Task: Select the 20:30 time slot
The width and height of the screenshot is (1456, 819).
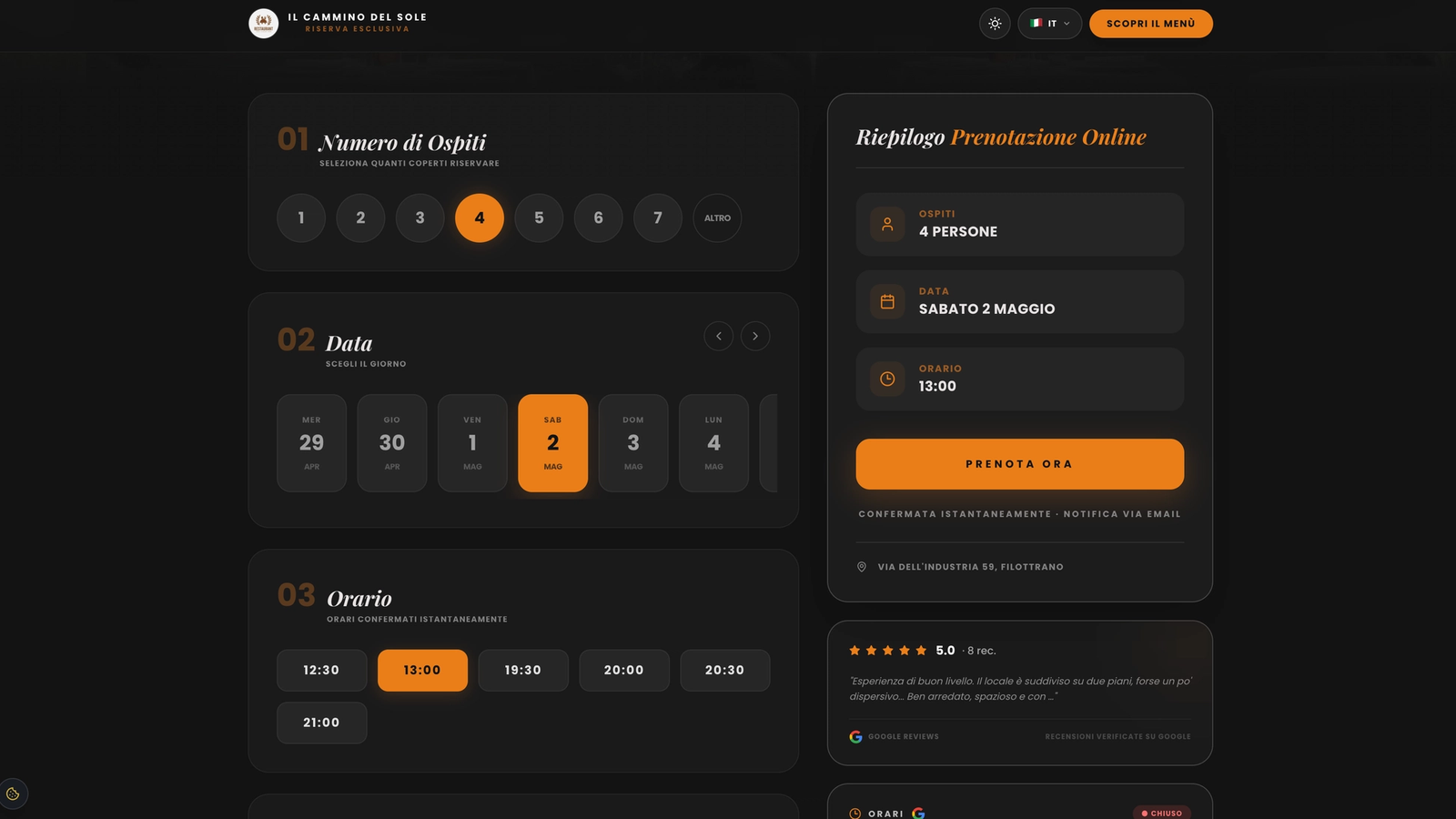Action: coord(724,671)
